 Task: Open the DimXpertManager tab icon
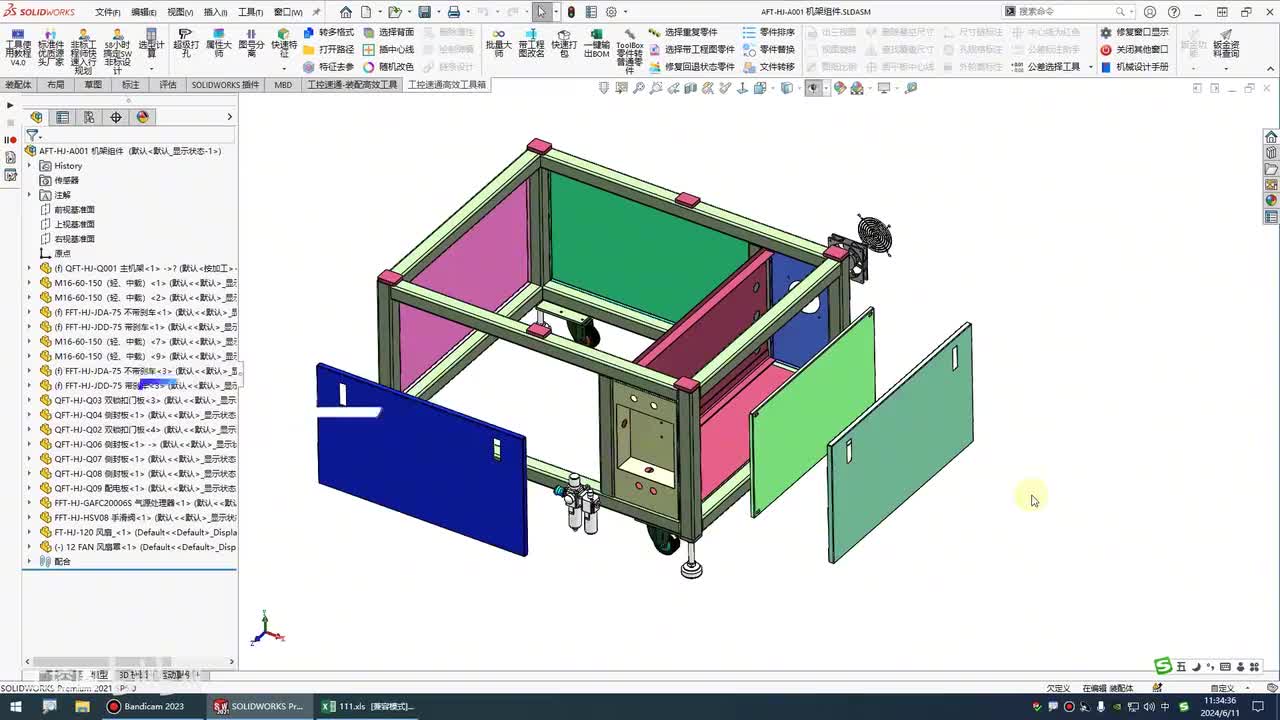pos(116,117)
